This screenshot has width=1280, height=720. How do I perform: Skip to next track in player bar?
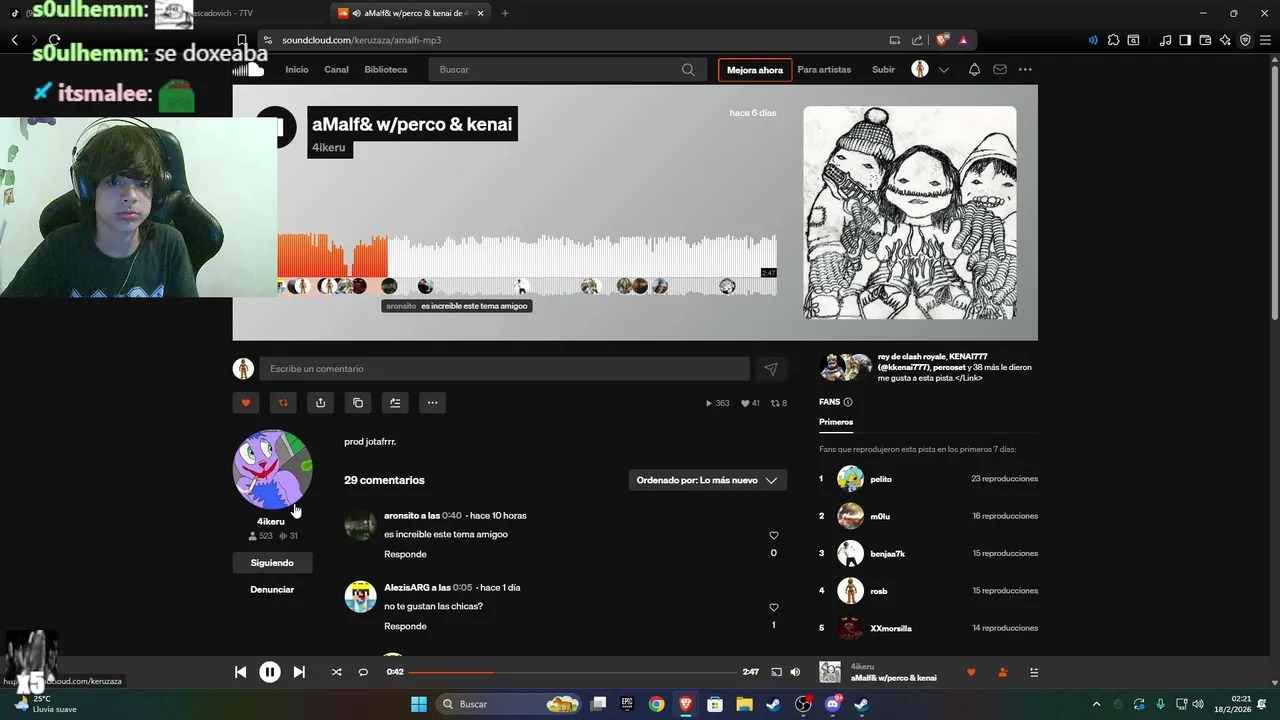click(x=299, y=672)
